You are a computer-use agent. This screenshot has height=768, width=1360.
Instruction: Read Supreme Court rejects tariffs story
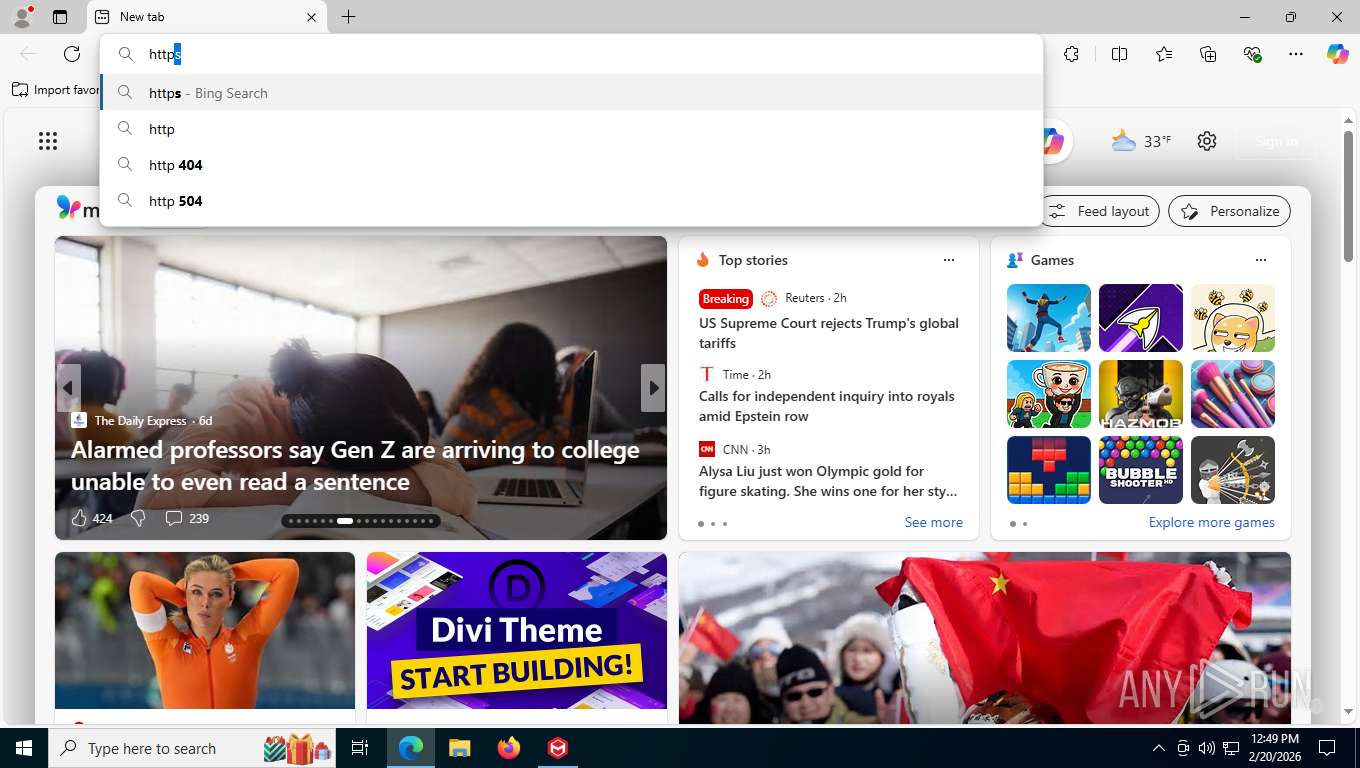(829, 333)
